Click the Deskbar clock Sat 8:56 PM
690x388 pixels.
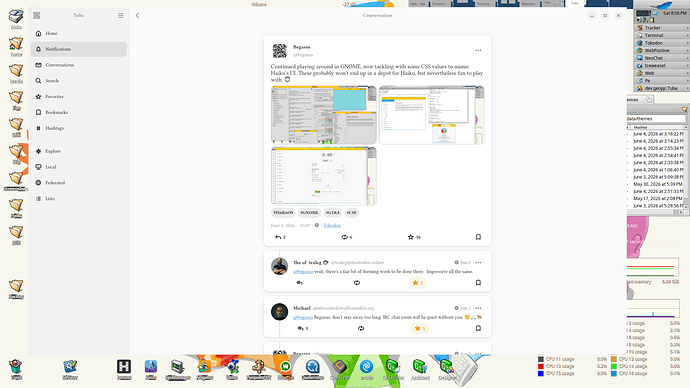point(675,13)
